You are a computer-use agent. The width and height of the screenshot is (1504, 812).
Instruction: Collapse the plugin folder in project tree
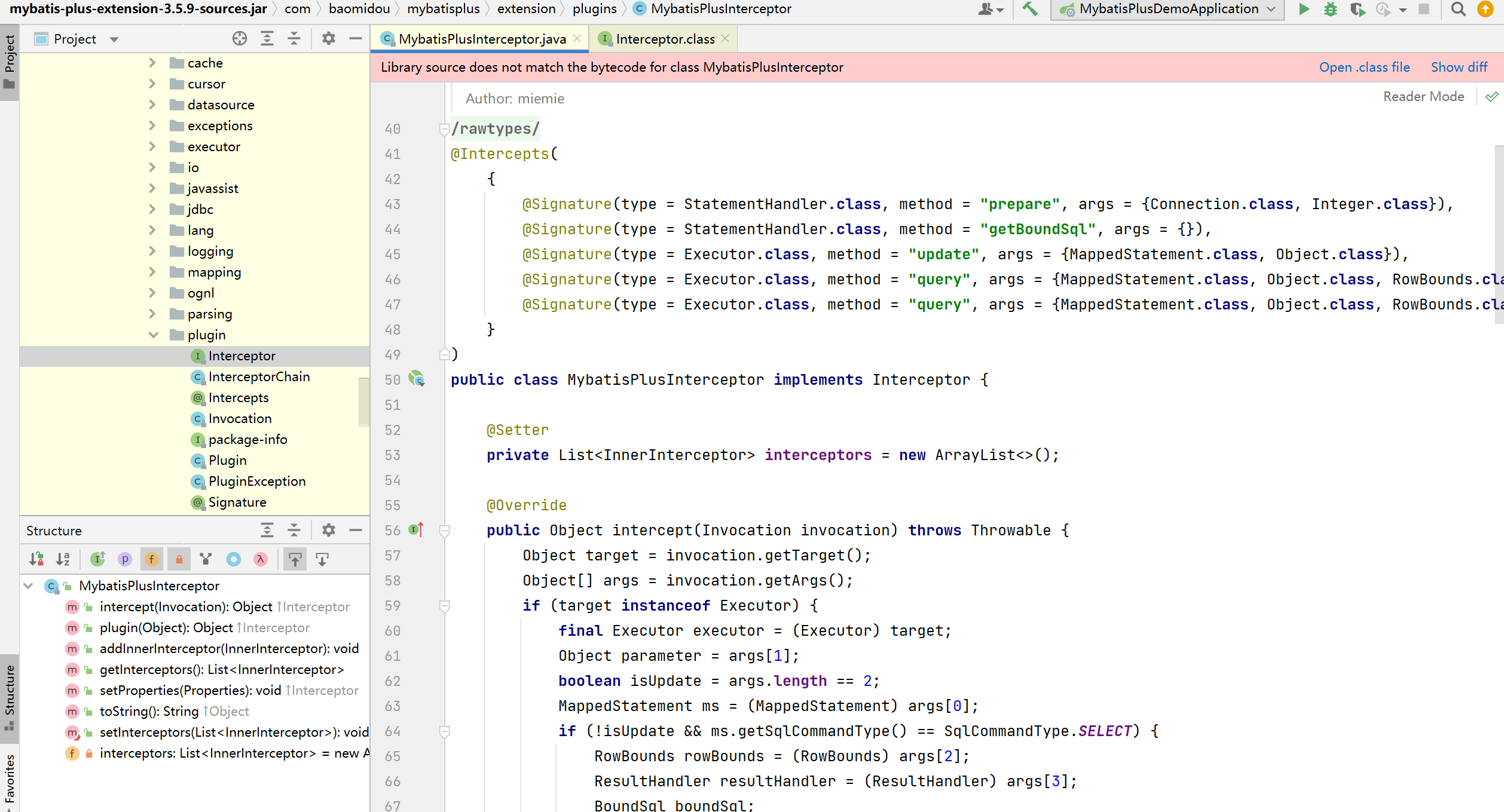[x=153, y=335]
